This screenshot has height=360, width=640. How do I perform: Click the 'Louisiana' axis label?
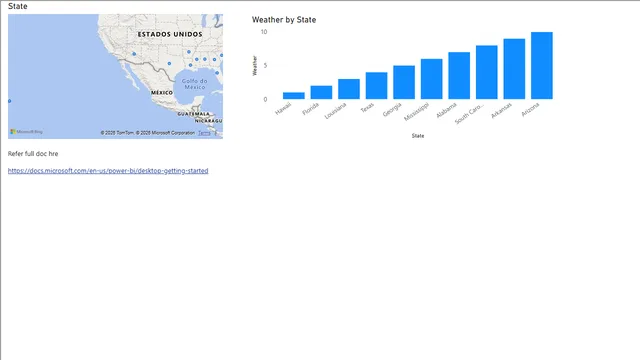(x=336, y=111)
